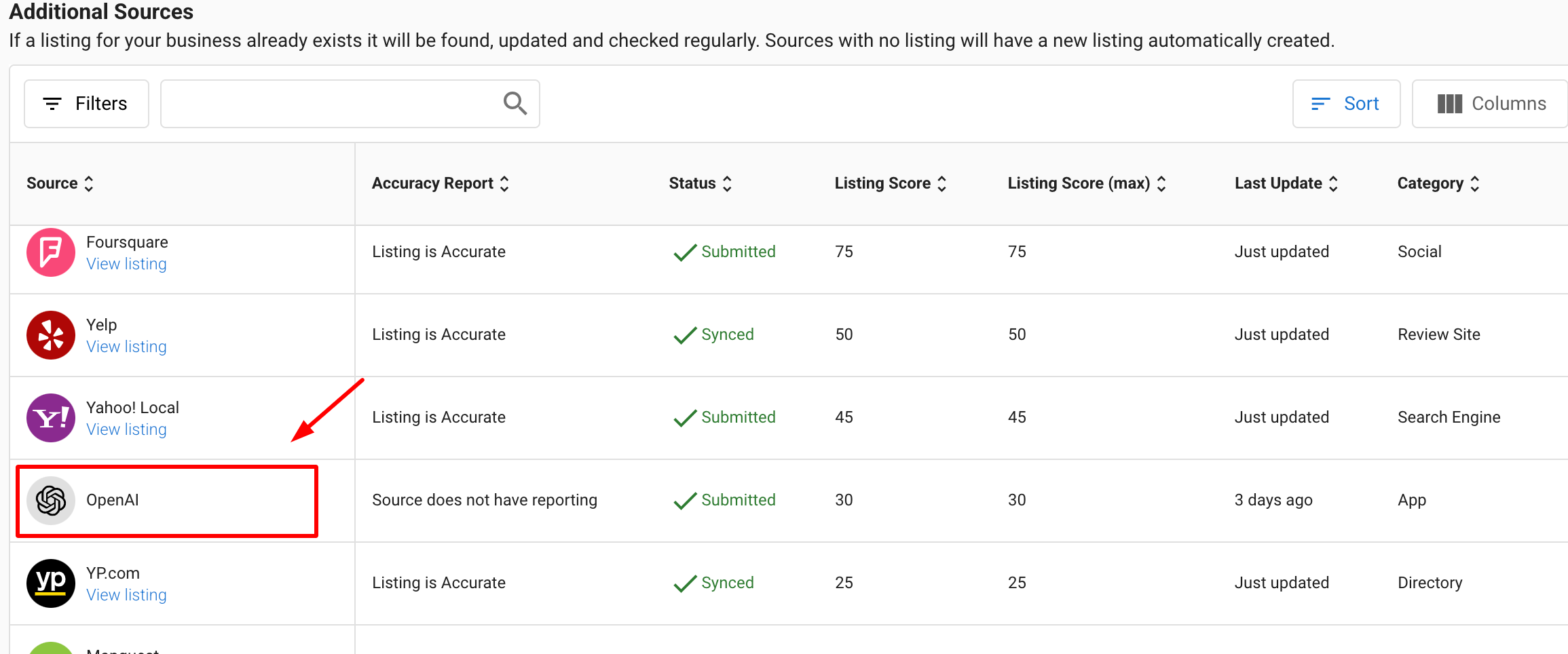Click Yelp 'Listing is Accurate' cell

coord(438,334)
